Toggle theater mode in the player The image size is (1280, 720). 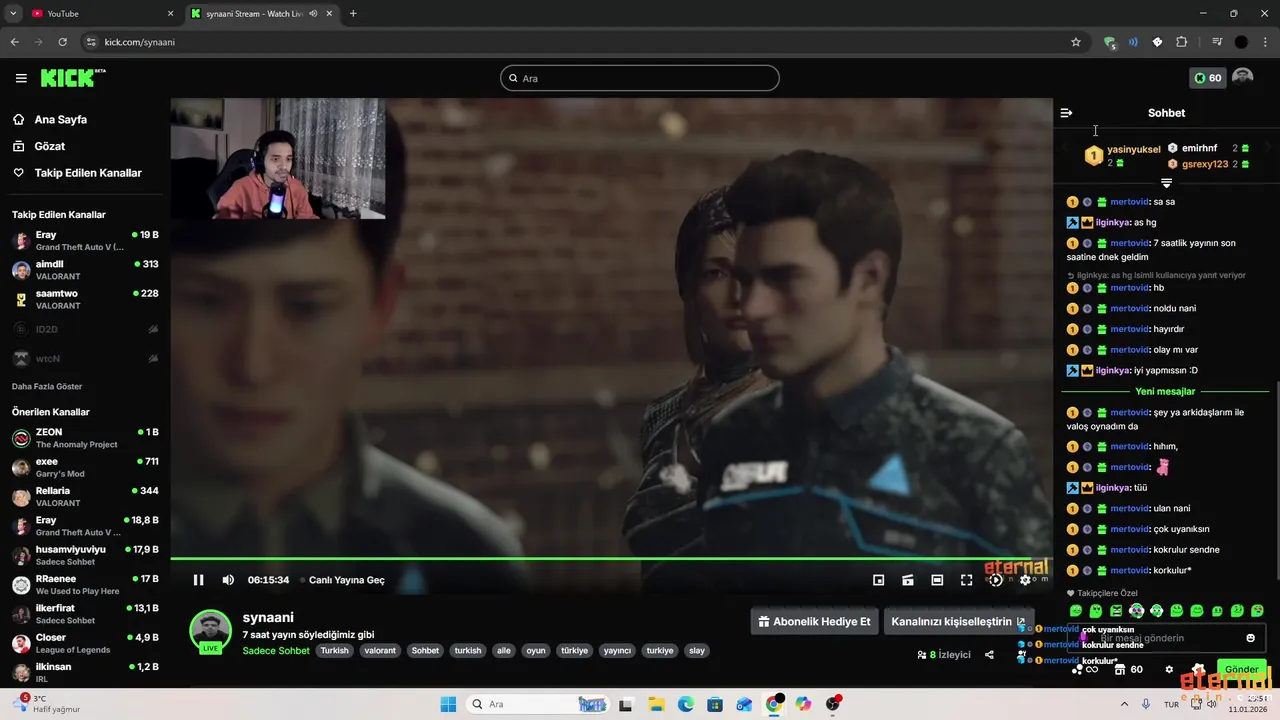937,580
